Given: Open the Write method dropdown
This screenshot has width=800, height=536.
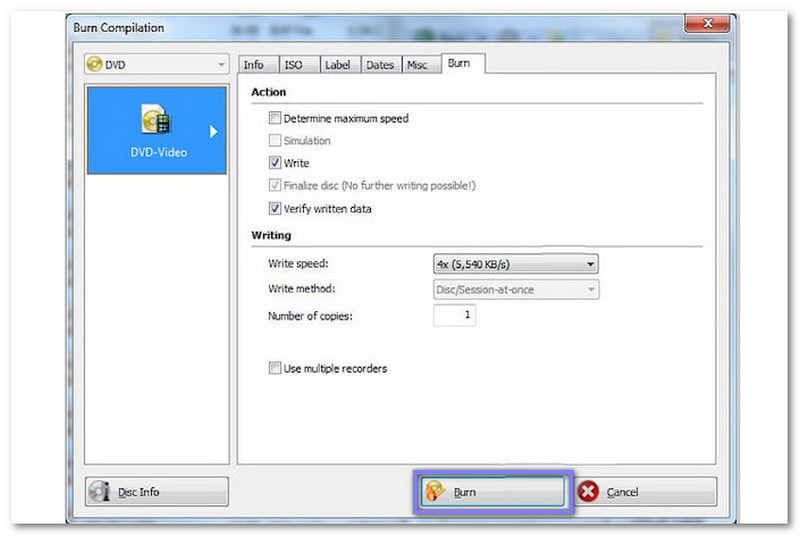Looking at the screenshot, I should [516, 290].
